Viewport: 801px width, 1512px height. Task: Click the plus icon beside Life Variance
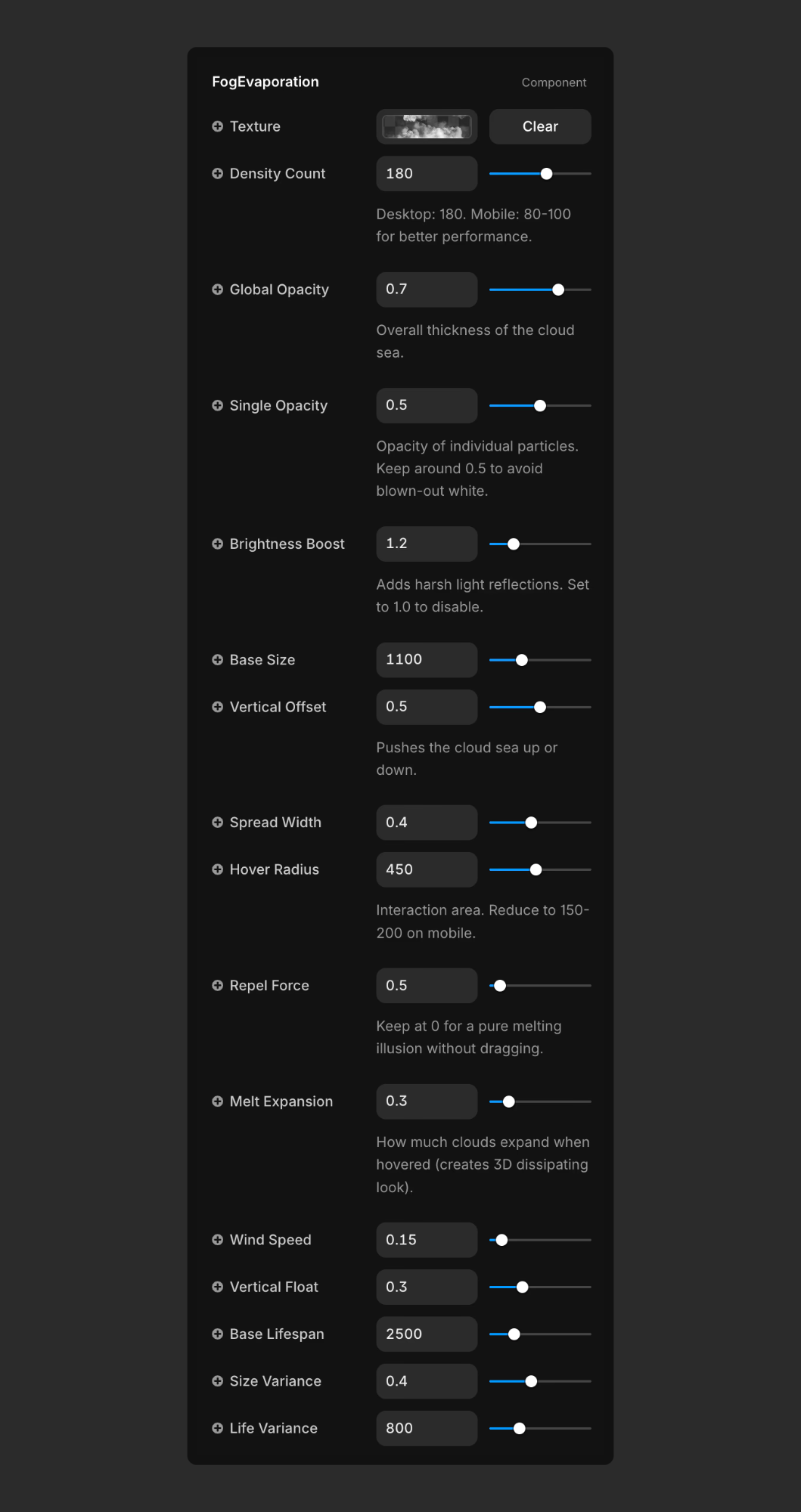218,1428
